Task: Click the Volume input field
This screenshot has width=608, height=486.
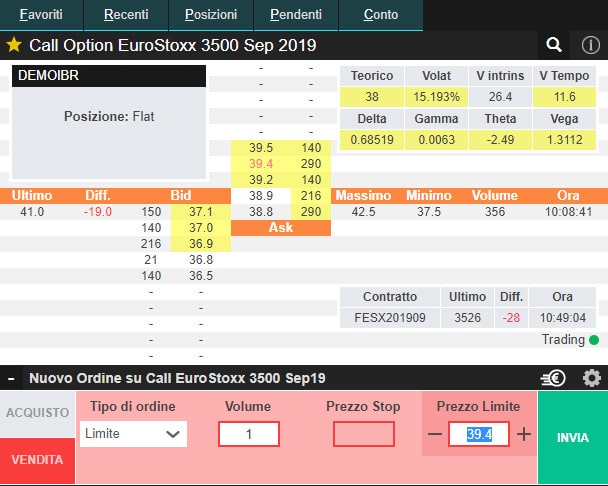Action: click(x=249, y=434)
